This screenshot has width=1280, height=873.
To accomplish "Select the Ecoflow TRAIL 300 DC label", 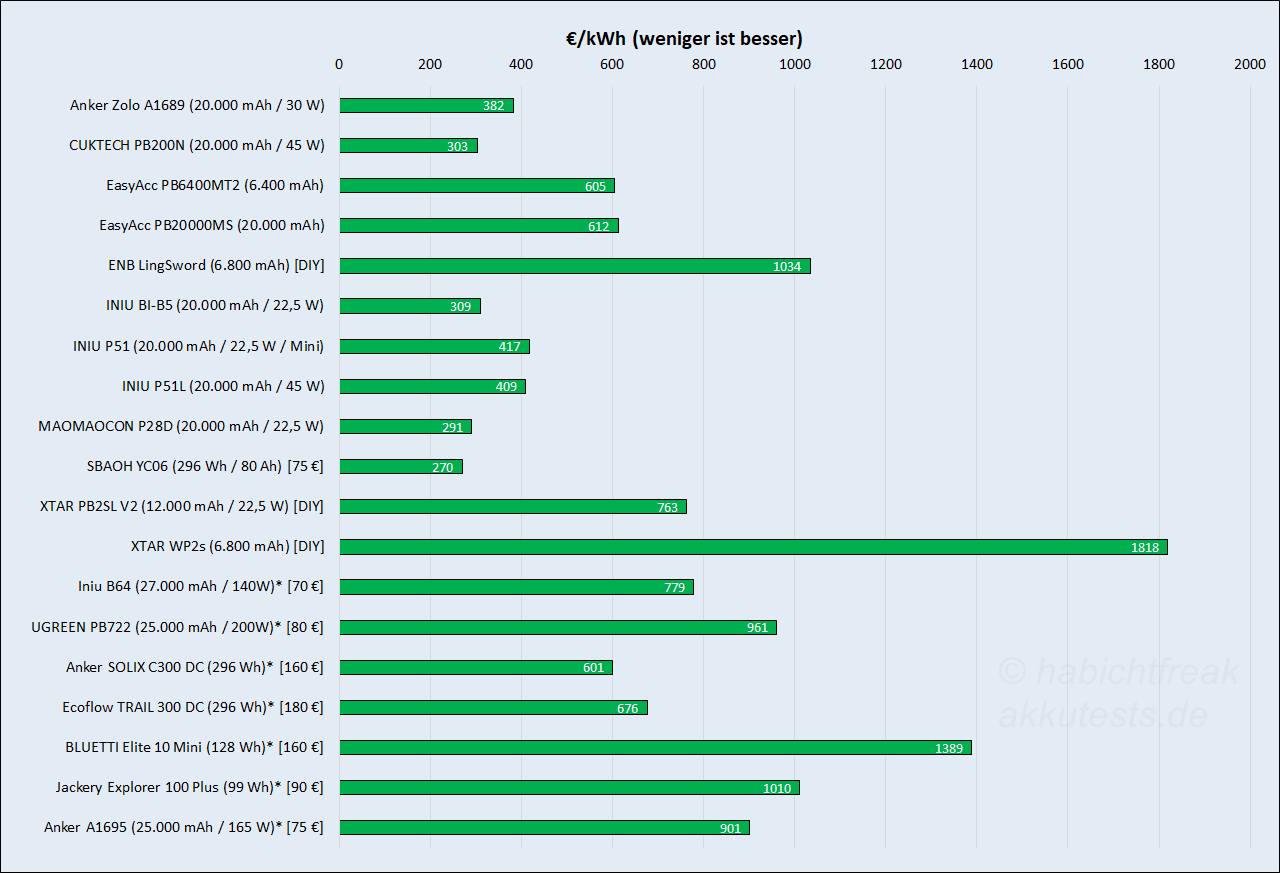I will click(193, 707).
